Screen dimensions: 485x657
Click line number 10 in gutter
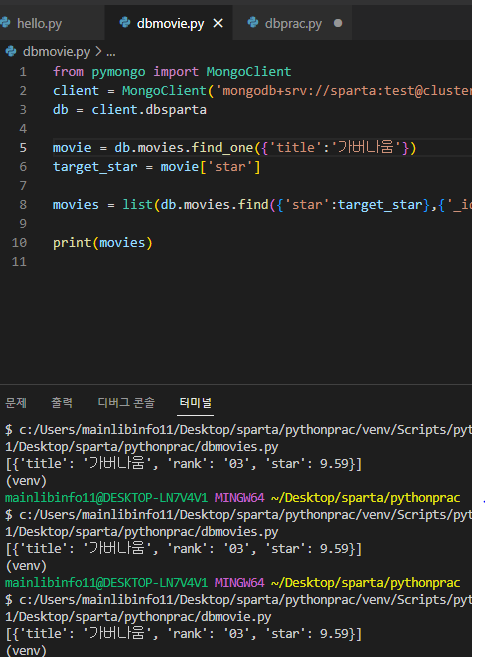pyautogui.click(x=19, y=243)
